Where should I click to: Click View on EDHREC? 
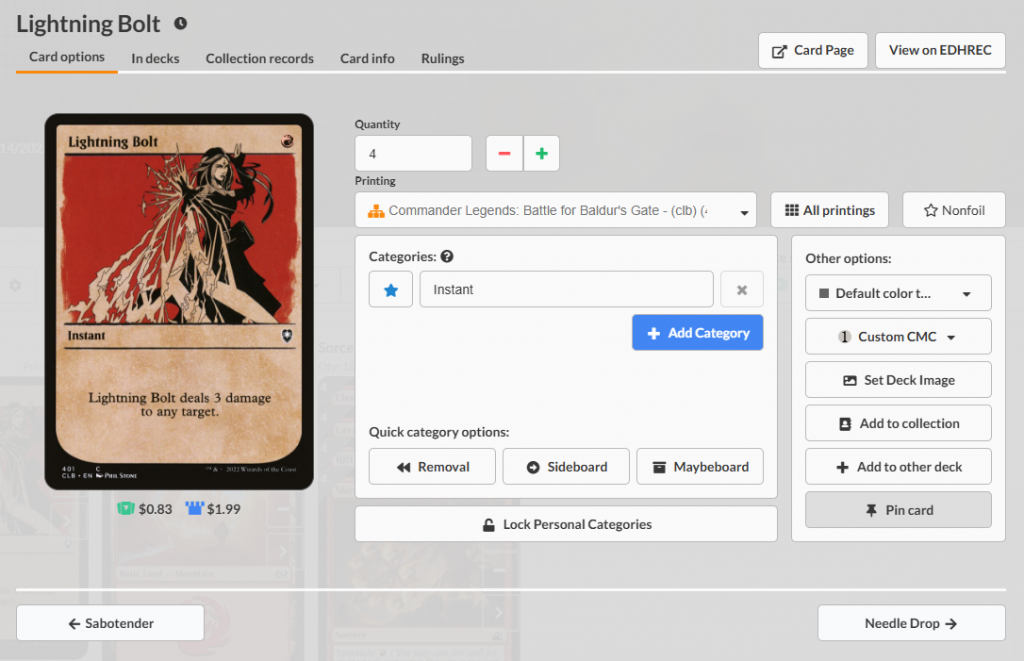pyautogui.click(x=940, y=50)
